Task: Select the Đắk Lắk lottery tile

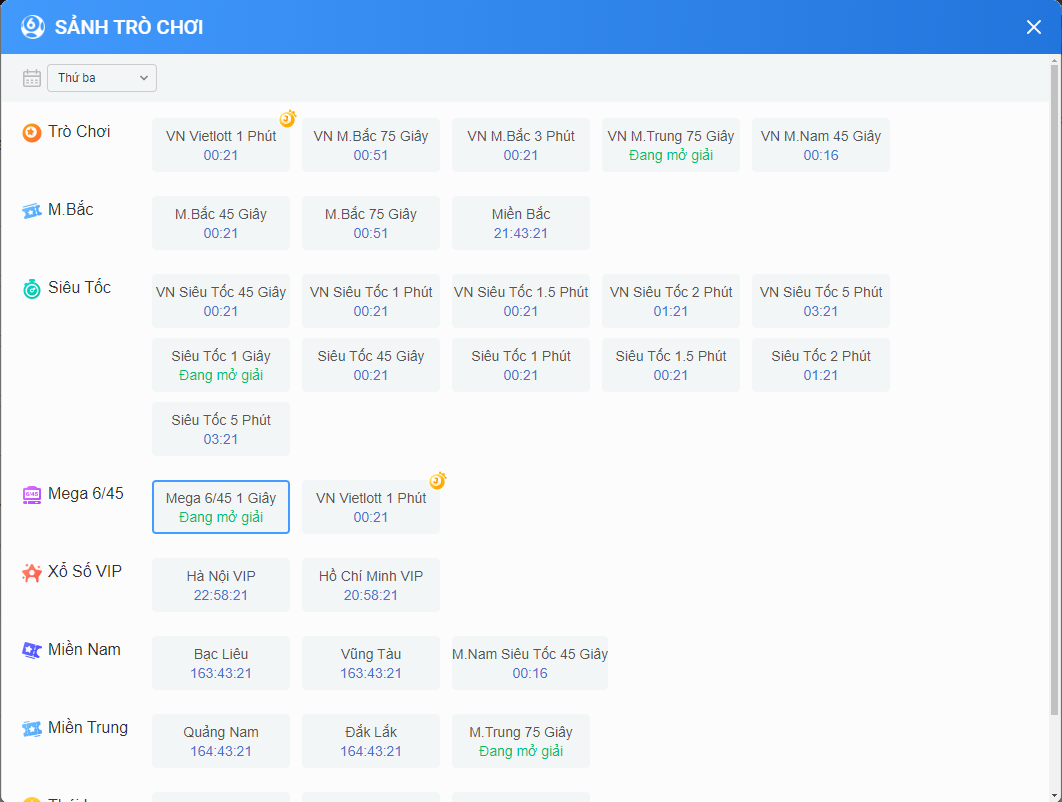Action: 371,741
